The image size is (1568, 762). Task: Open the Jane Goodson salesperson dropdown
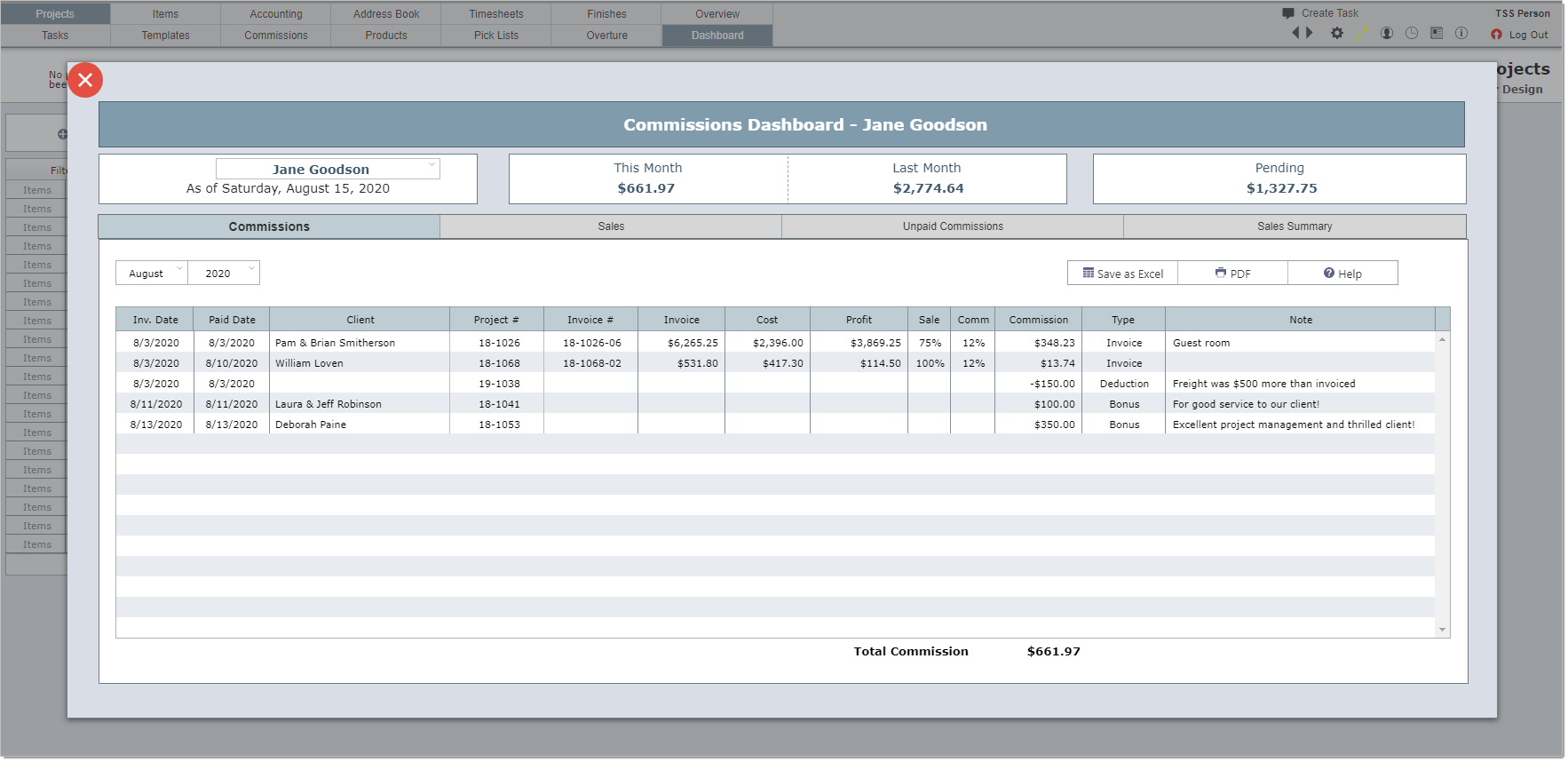tap(328, 169)
